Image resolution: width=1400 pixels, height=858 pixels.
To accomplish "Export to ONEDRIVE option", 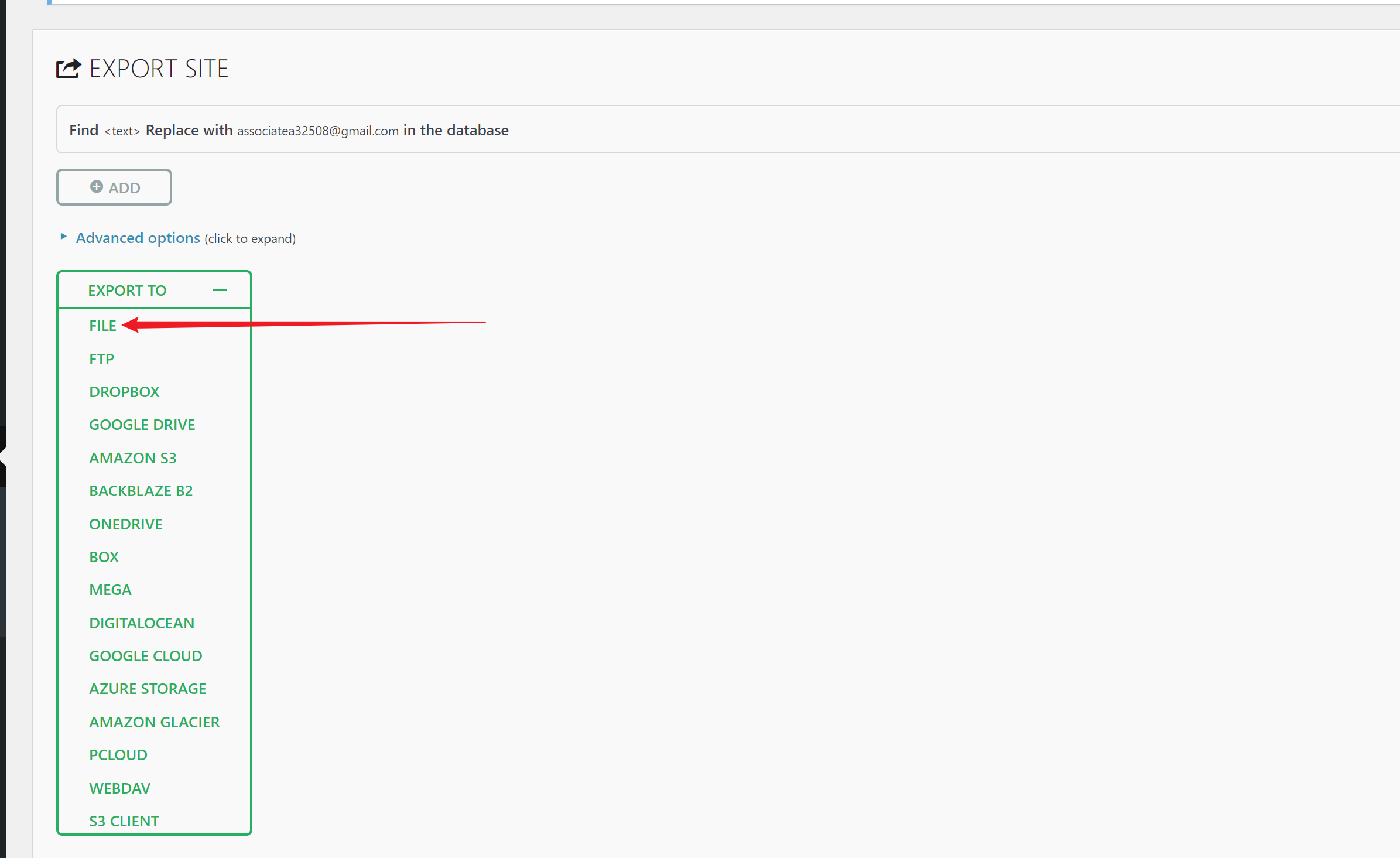I will pos(126,524).
